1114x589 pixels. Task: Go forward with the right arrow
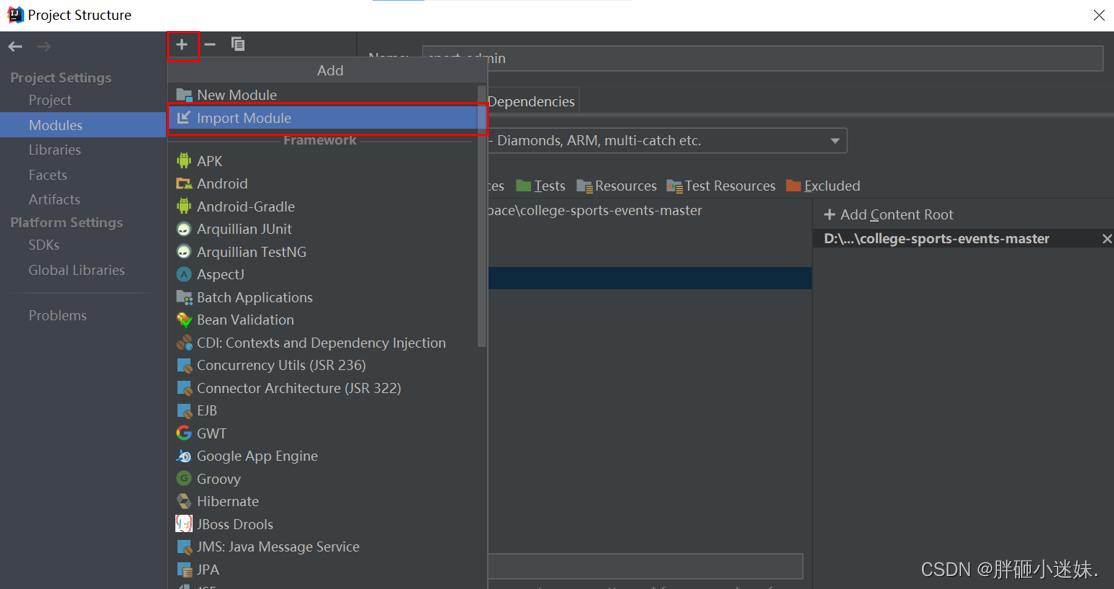coord(44,47)
